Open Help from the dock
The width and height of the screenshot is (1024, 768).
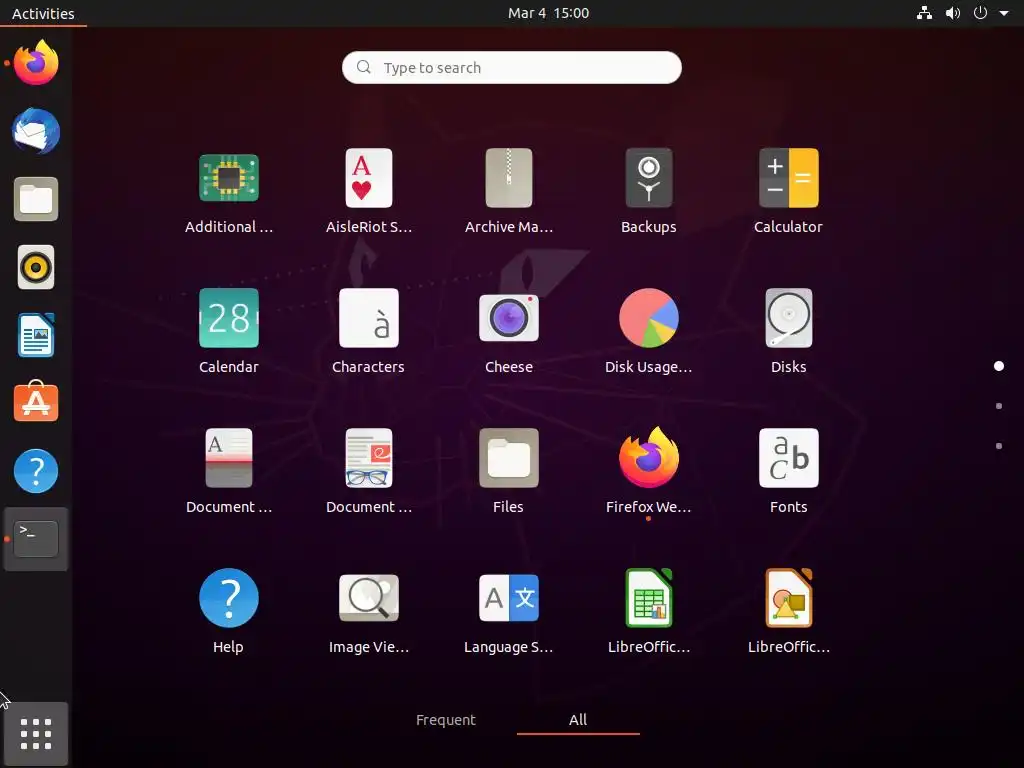pyautogui.click(x=36, y=471)
